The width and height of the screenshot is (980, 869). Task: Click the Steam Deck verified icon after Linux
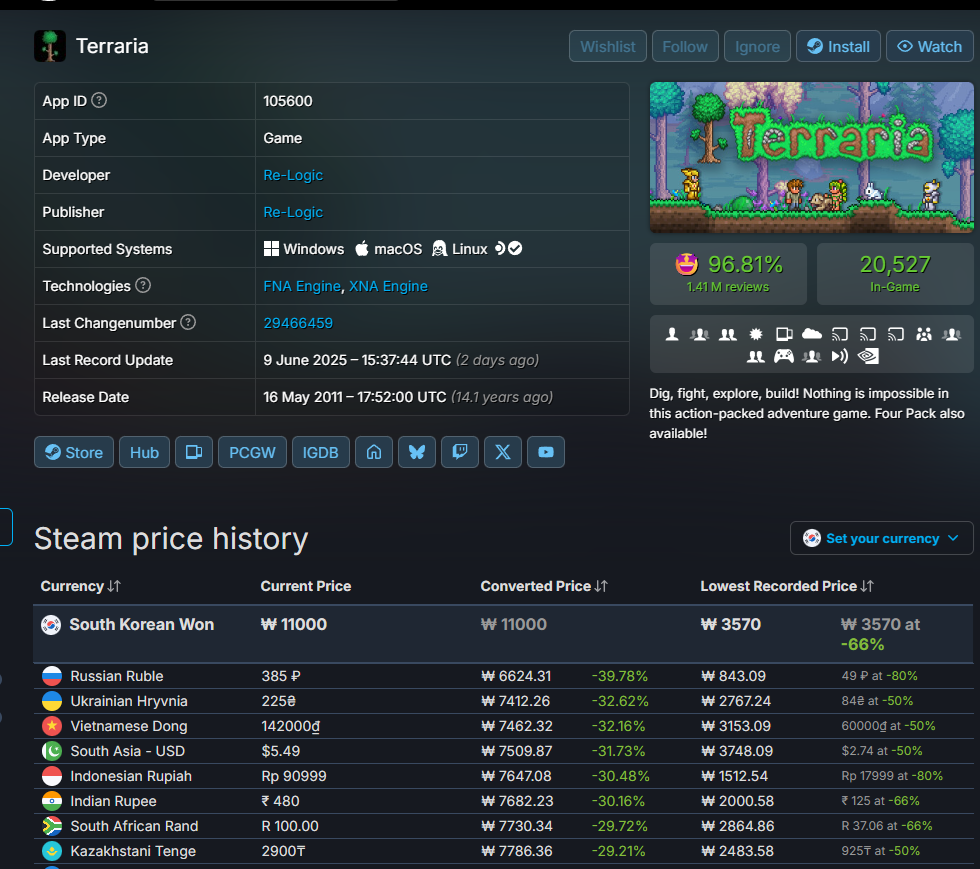pyautogui.click(x=508, y=248)
